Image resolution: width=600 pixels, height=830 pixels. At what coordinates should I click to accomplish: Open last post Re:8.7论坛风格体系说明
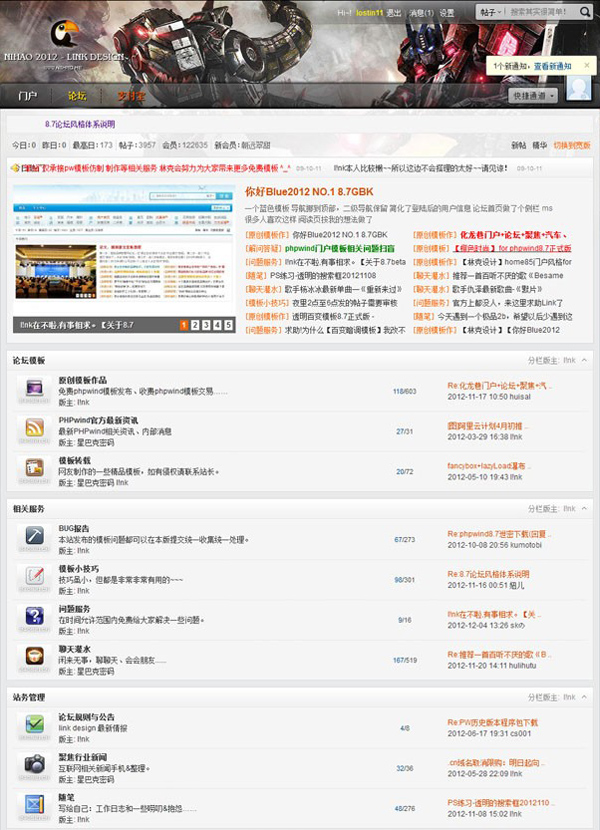(488, 574)
